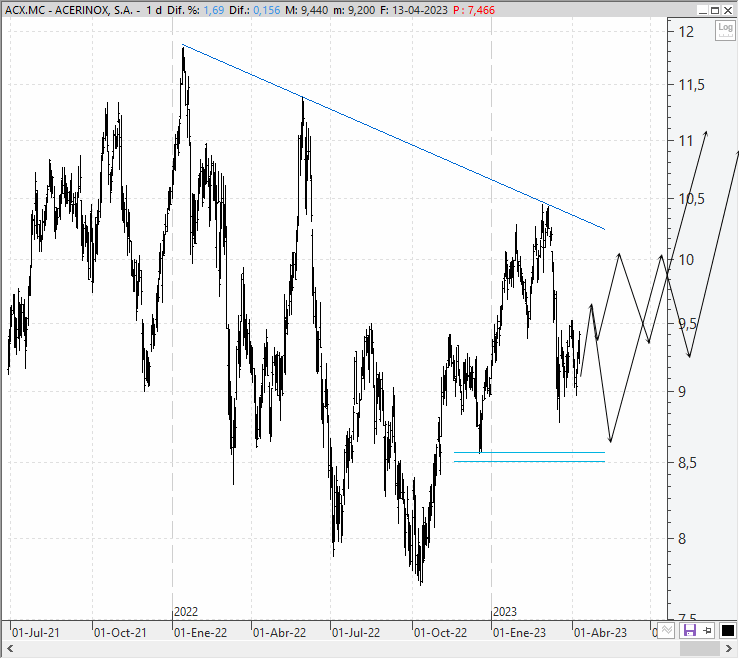Click the 01-Oct-22 date label
This screenshot has height=659, width=739.
pyautogui.click(x=440, y=632)
